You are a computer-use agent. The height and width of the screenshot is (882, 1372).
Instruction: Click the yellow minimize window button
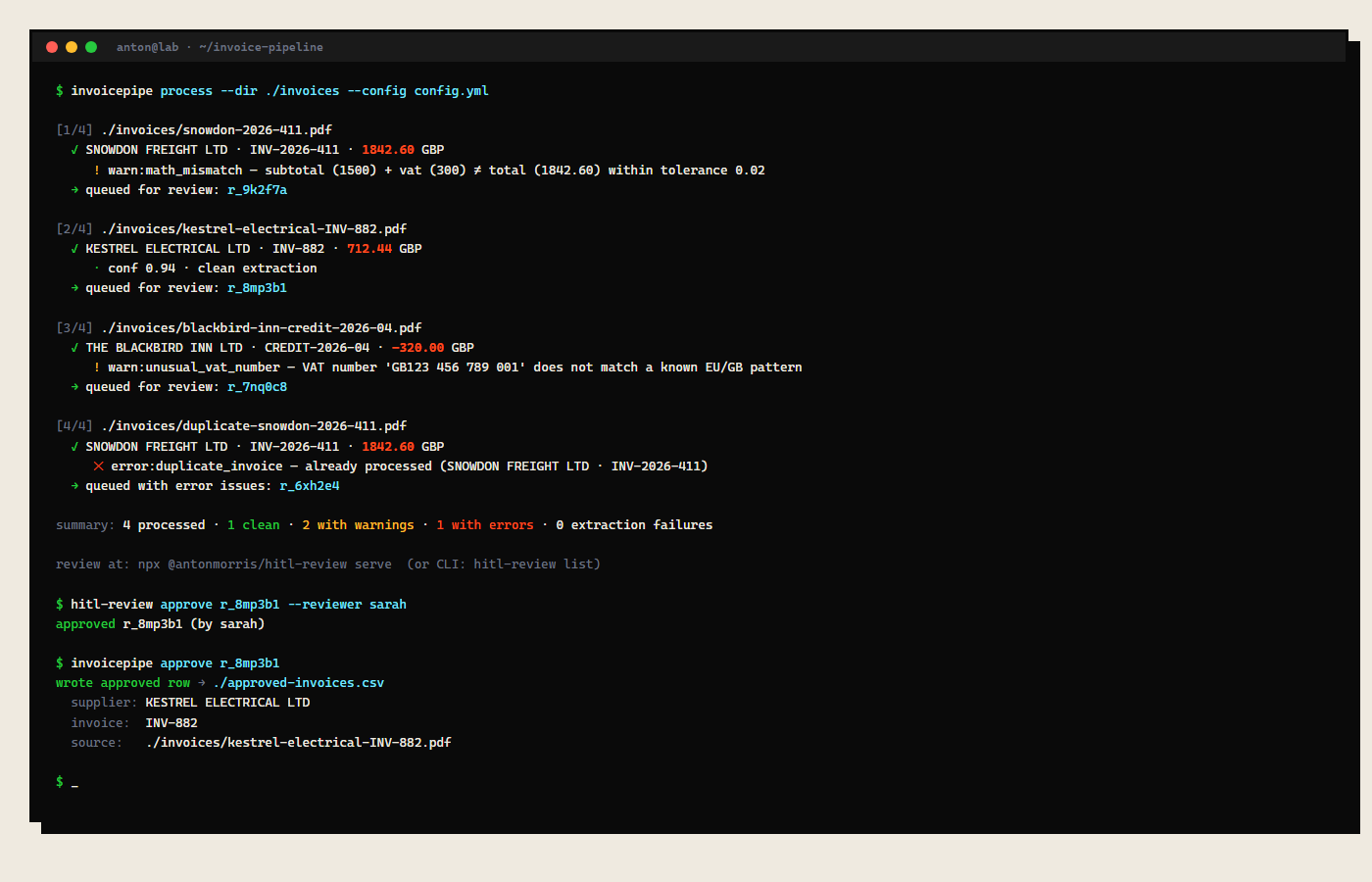[72, 47]
